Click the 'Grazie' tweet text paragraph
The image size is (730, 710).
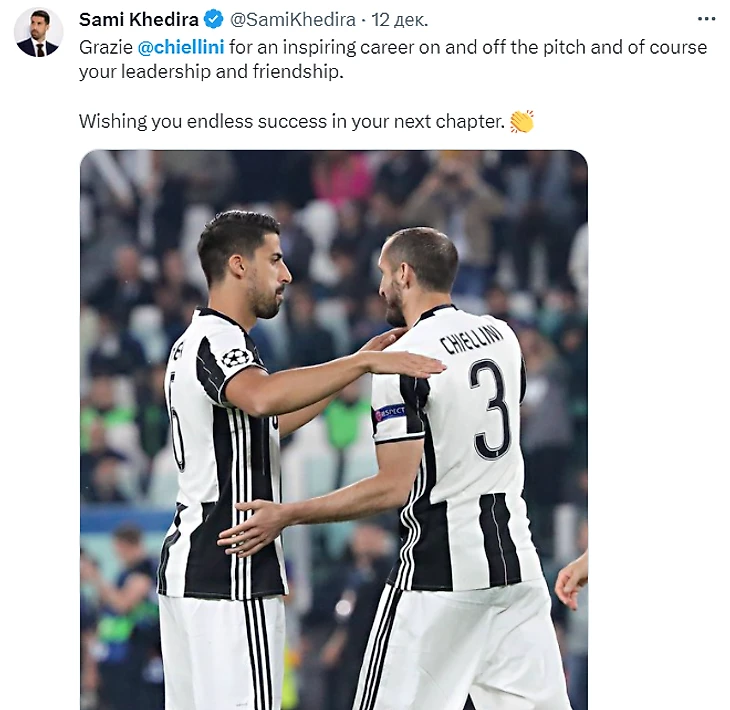tap(393, 60)
